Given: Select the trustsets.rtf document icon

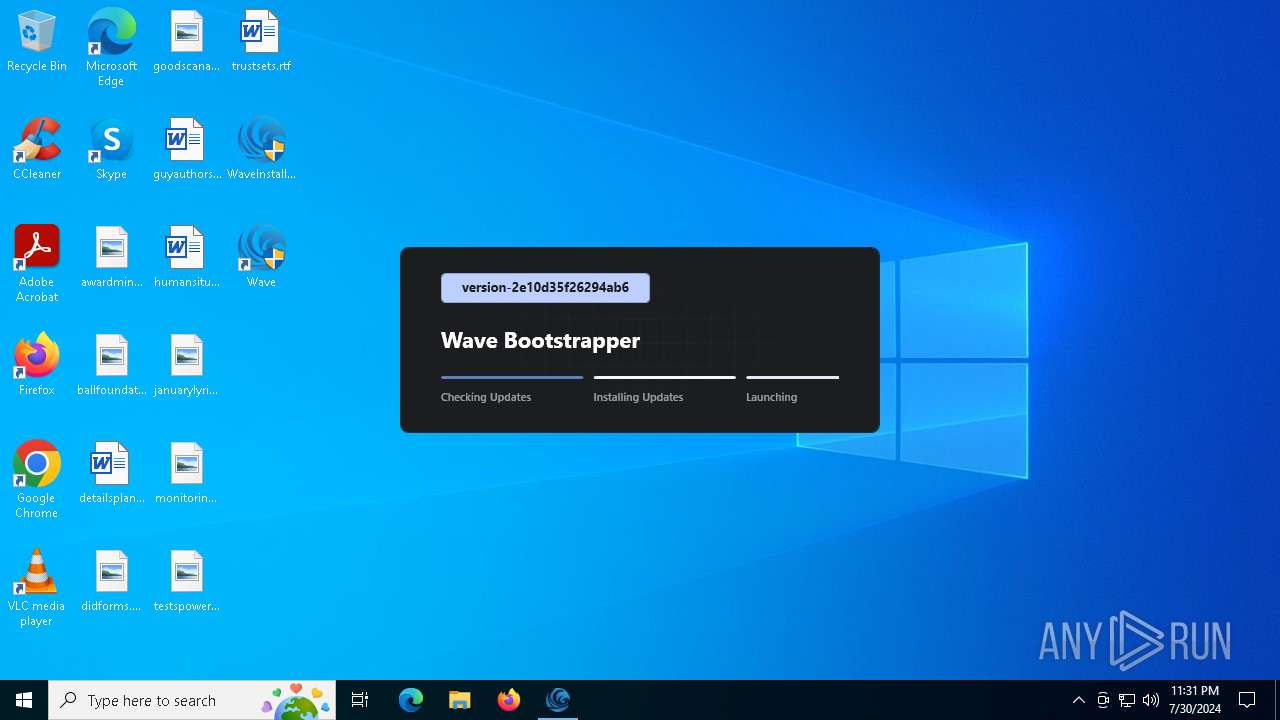Looking at the screenshot, I should (x=261, y=42).
